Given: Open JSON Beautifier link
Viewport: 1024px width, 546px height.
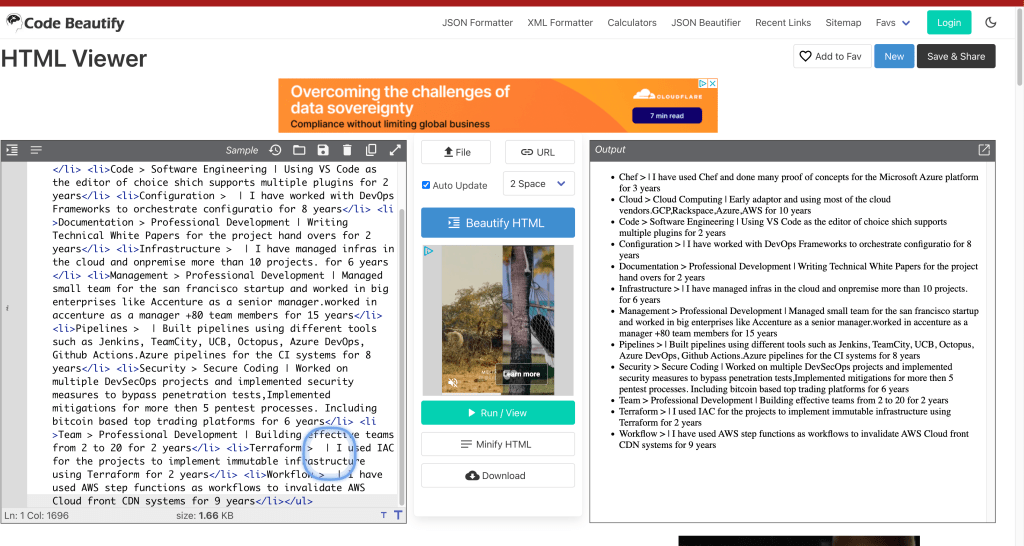Looking at the screenshot, I should tap(706, 22).
